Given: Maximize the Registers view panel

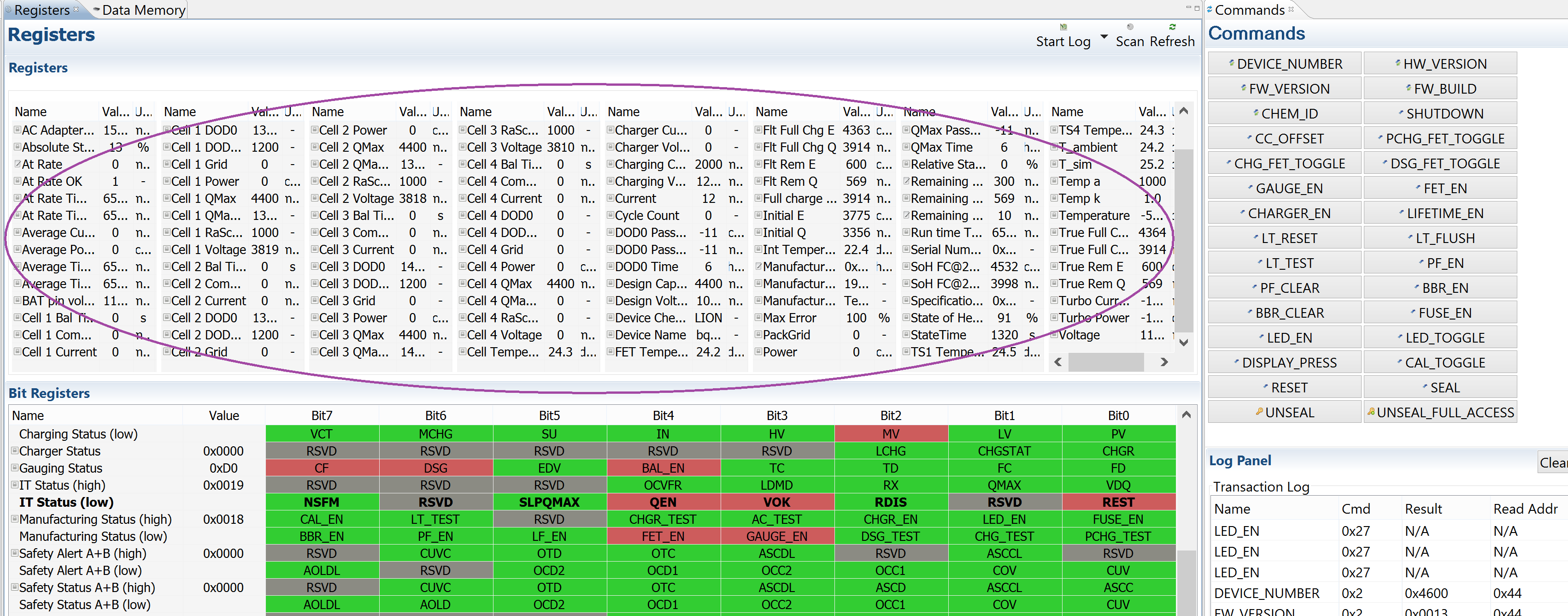Looking at the screenshot, I should (x=1197, y=8).
